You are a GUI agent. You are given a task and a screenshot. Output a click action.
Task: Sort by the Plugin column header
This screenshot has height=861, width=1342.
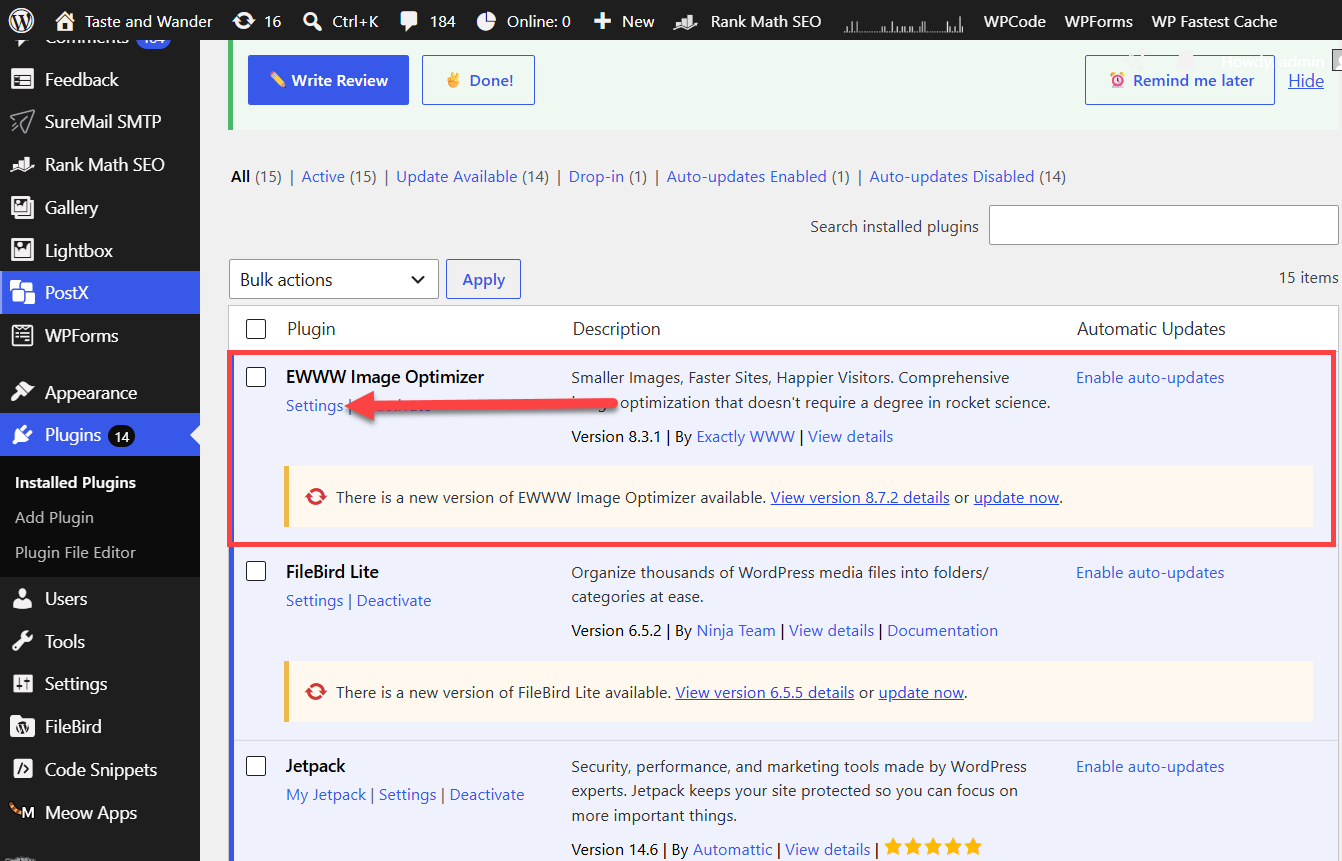coord(311,329)
